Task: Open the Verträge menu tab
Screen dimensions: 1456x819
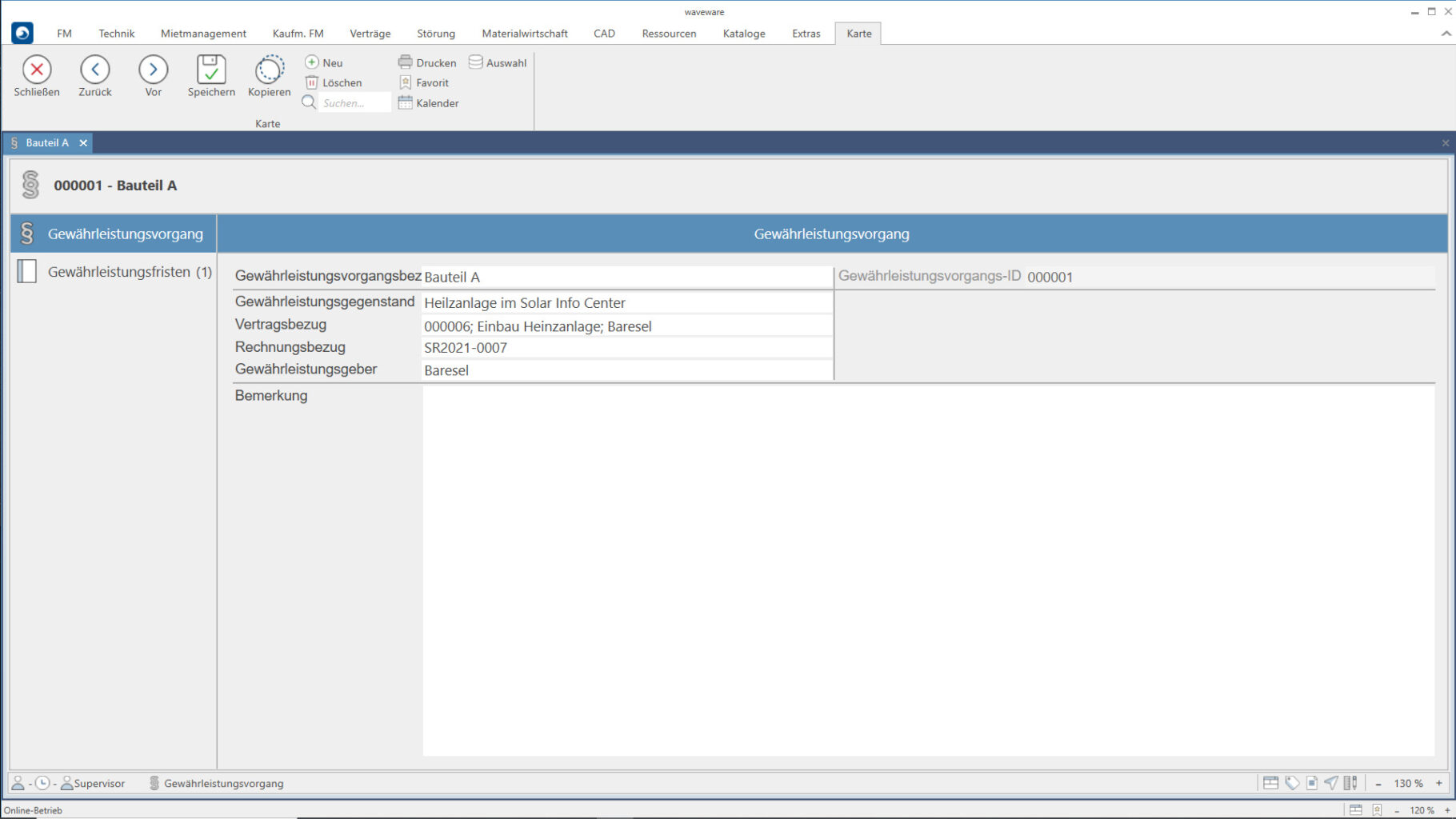Action: pyautogui.click(x=370, y=34)
